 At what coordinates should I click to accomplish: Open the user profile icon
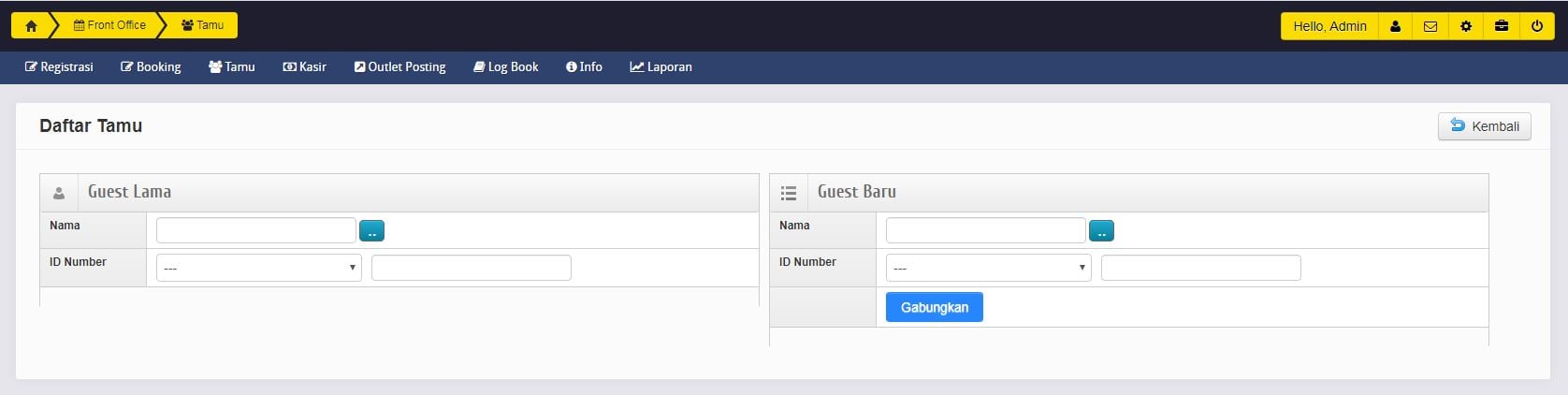(1395, 26)
